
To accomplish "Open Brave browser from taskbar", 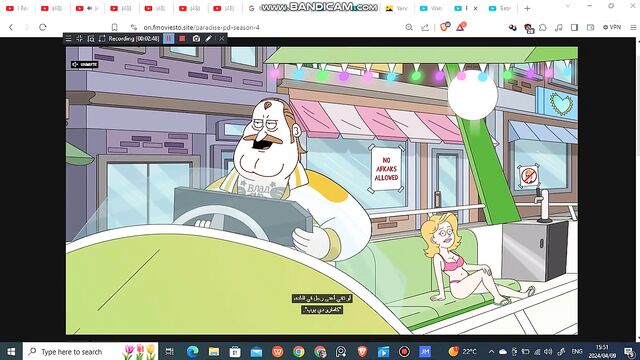I will [x=362, y=351].
